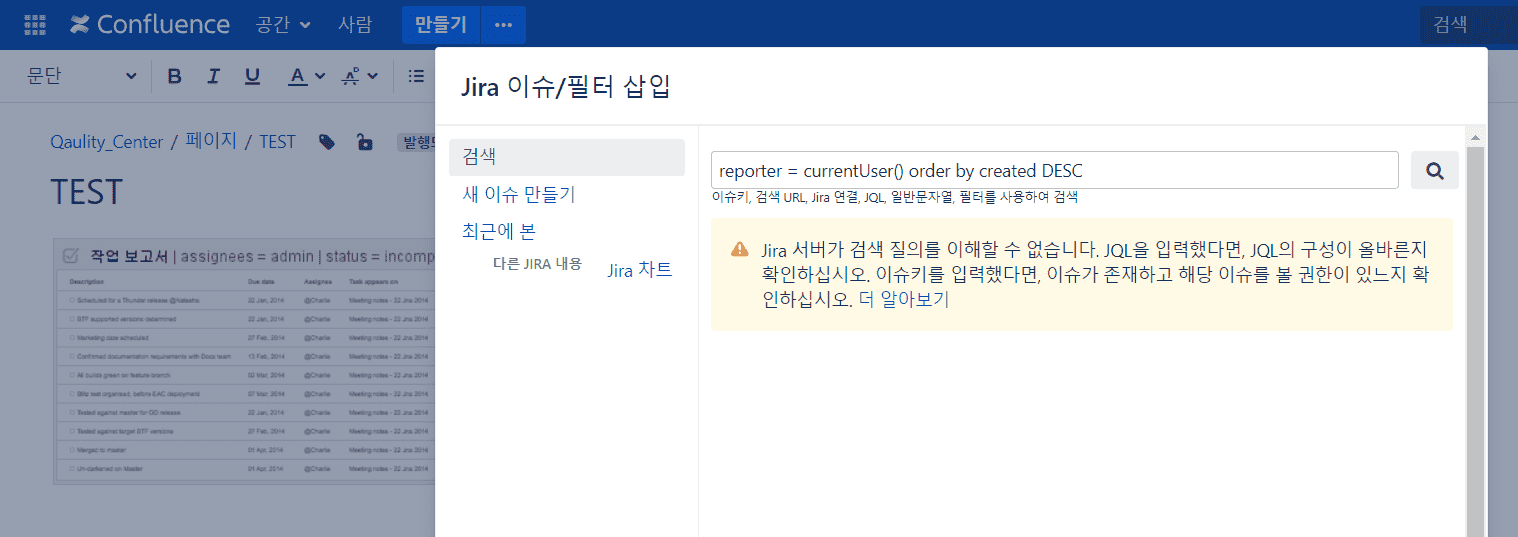The width and height of the screenshot is (1518, 537).
Task: Insert a bullet list
Action: [416, 76]
